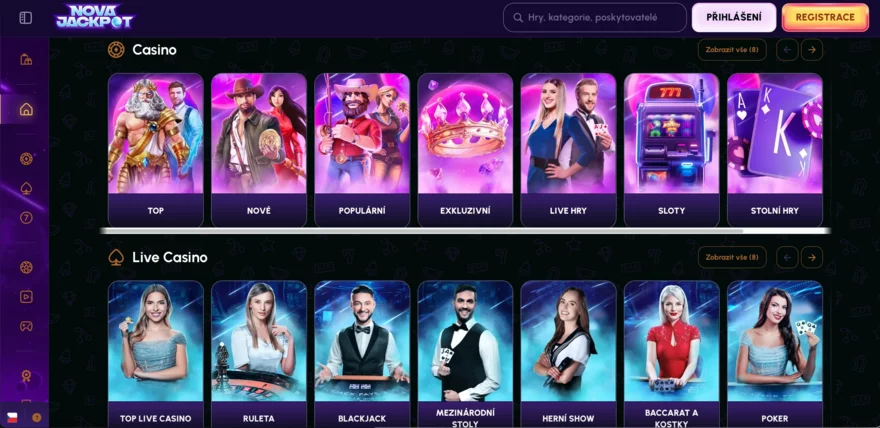Click the Casino row horizontal scrollbar
The image size is (880, 428).
point(465,231)
